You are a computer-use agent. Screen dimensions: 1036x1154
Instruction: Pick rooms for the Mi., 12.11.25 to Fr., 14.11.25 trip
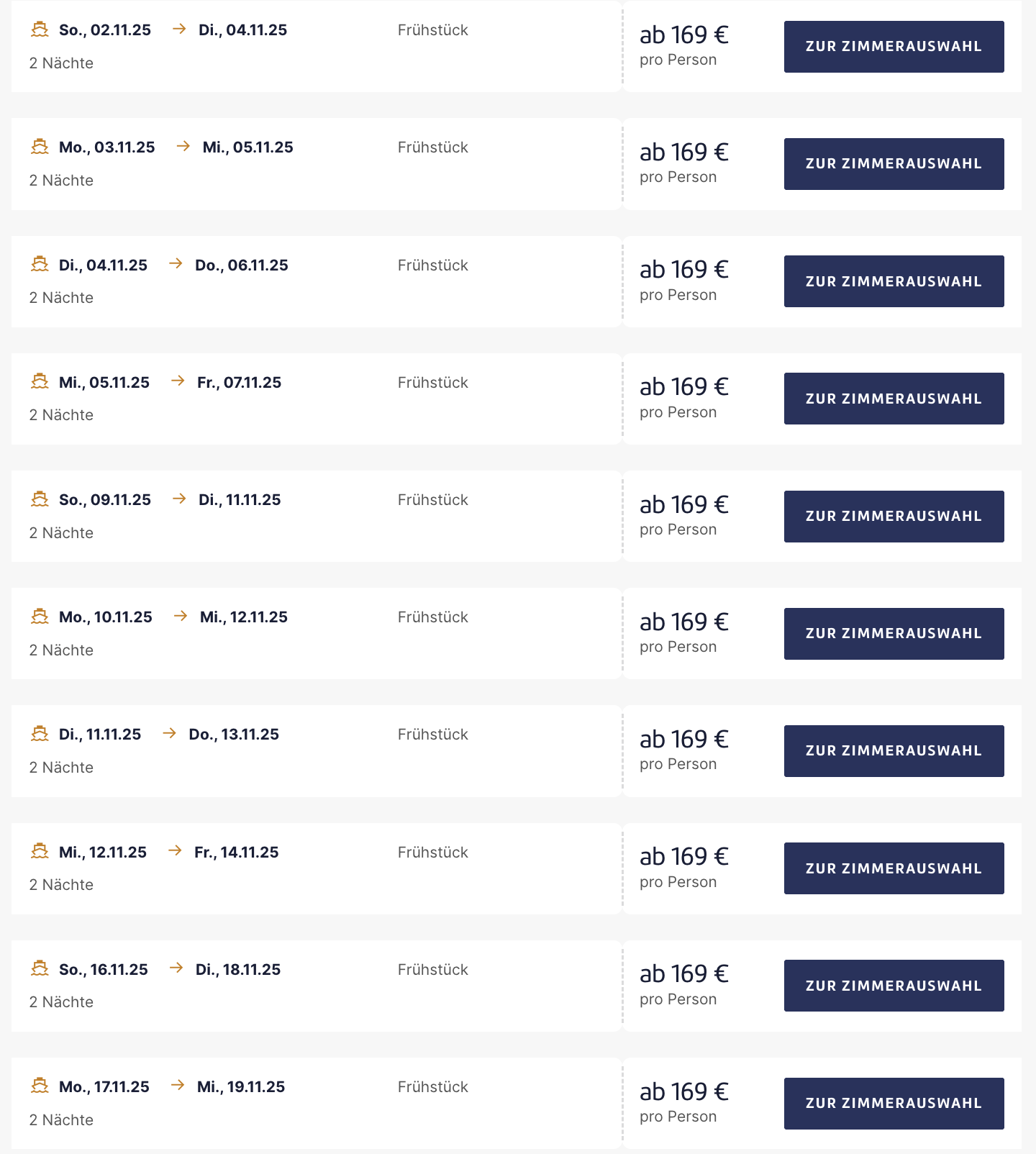[894, 868]
